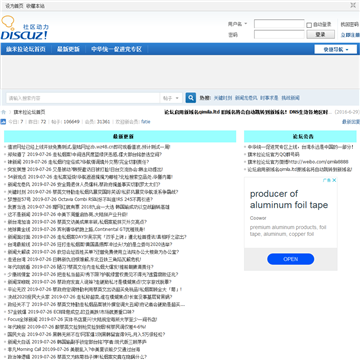This screenshot has width=360, height=360.
Task: Click hot keyword 时事求是
Action: [x=269, y=98]
